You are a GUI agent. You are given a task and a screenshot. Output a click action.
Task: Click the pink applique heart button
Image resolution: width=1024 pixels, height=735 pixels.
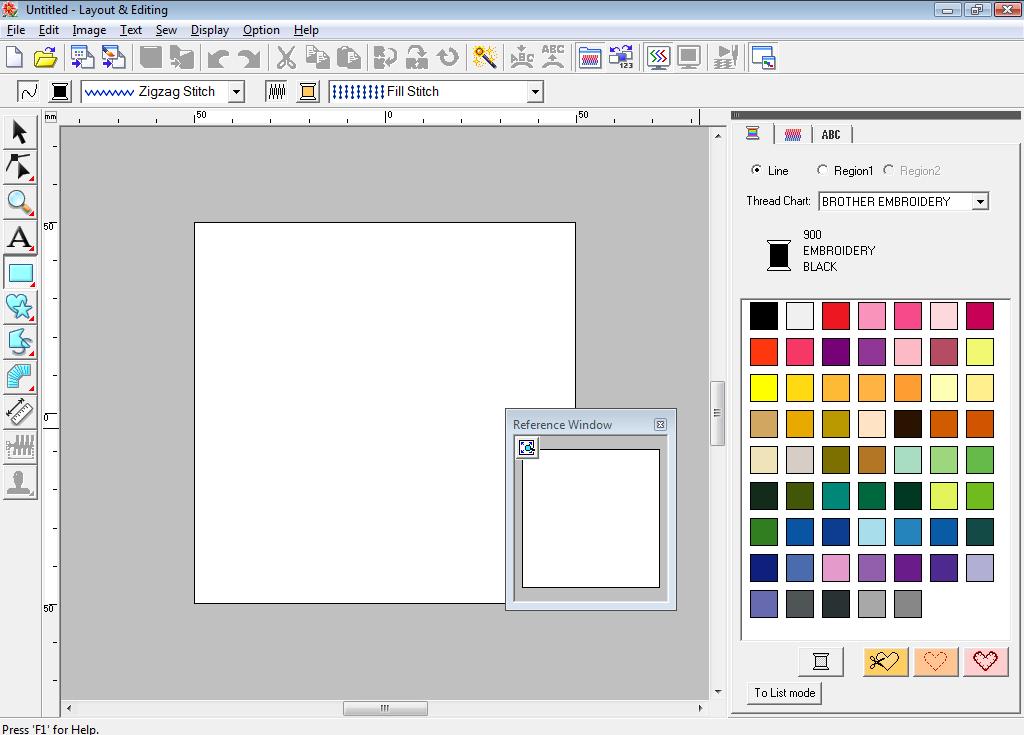click(985, 662)
